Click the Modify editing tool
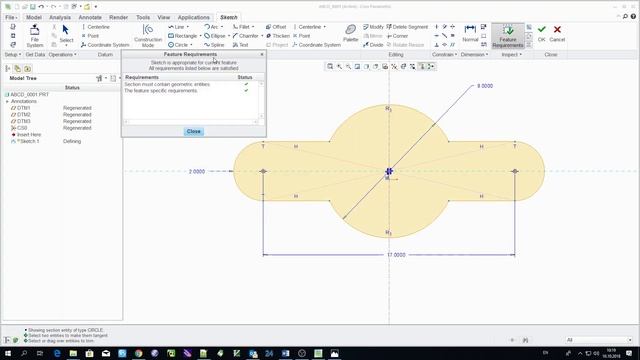 coord(373,27)
